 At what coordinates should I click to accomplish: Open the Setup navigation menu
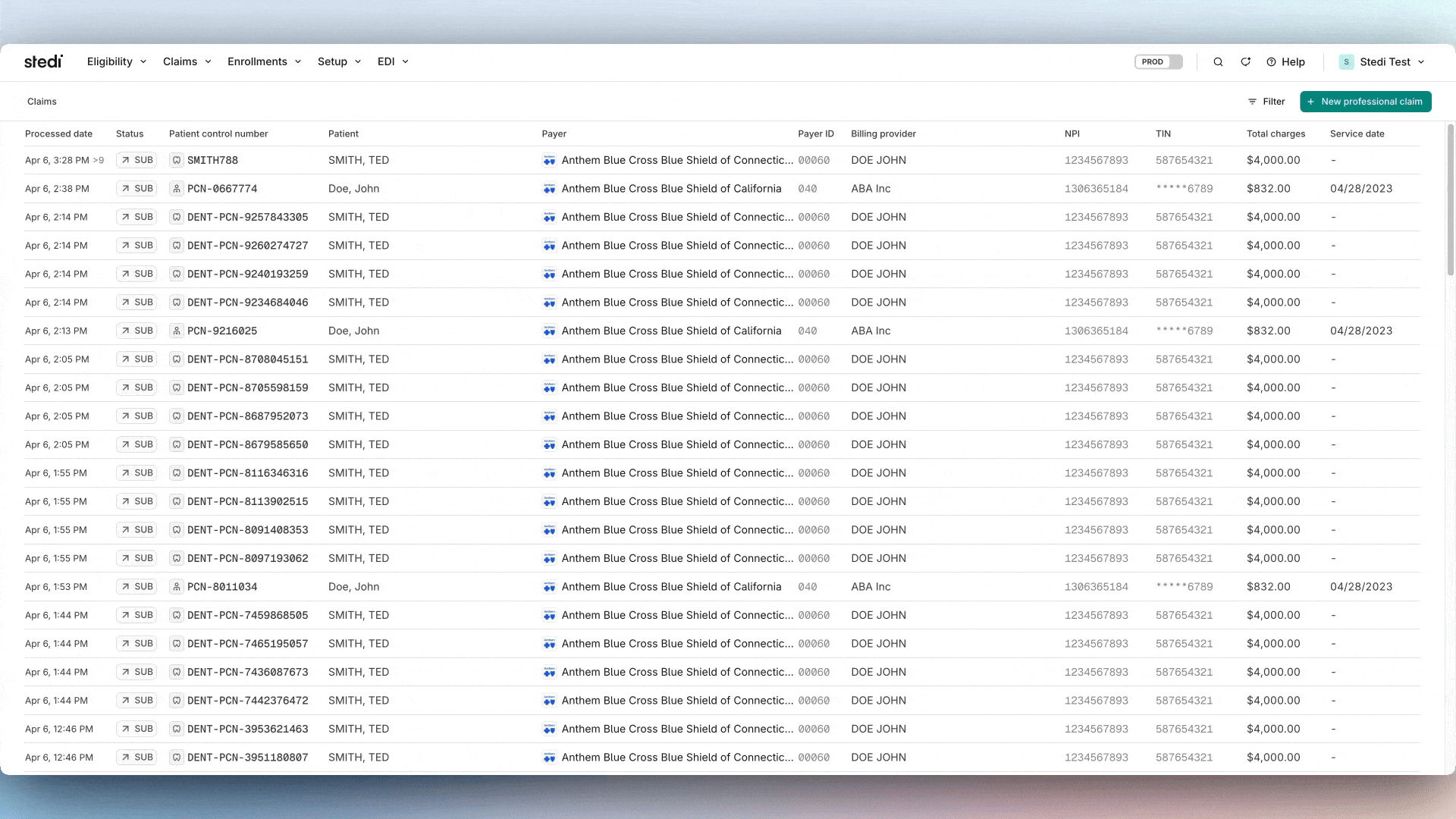pyautogui.click(x=339, y=61)
